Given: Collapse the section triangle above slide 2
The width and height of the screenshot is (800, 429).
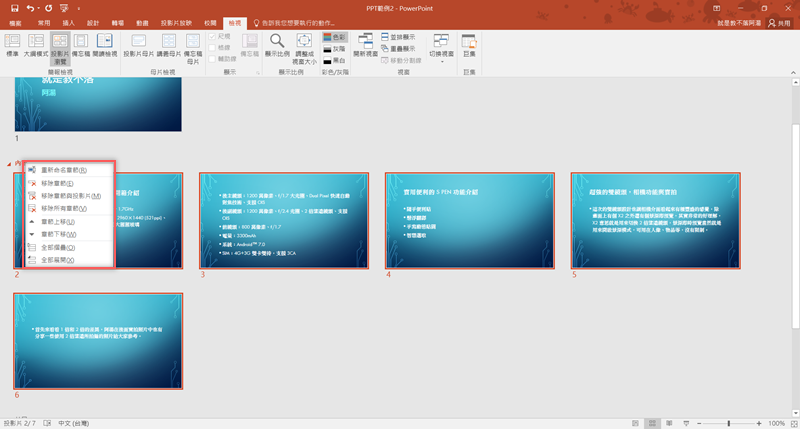Looking at the screenshot, I should 9,164.
